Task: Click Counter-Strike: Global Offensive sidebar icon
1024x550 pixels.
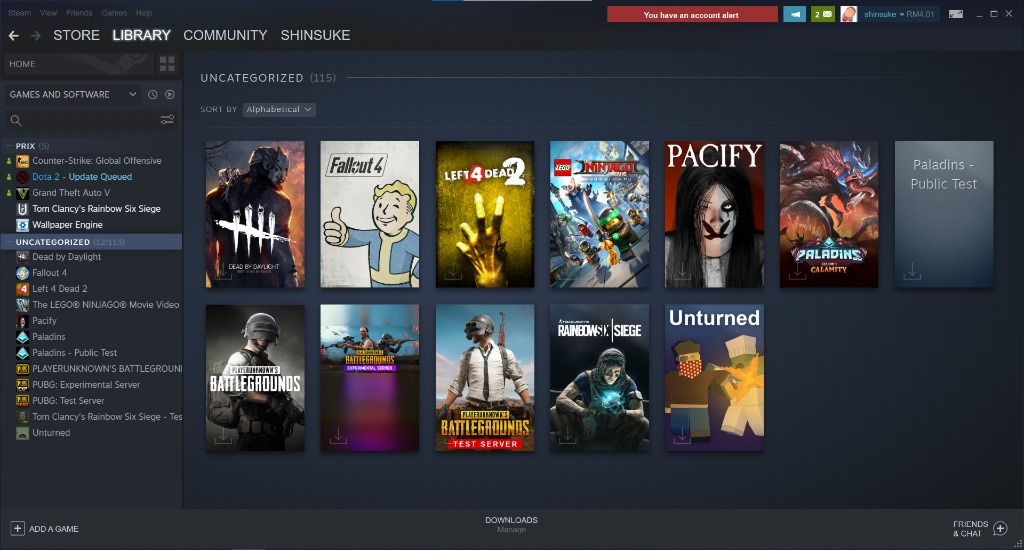Action: pos(23,161)
